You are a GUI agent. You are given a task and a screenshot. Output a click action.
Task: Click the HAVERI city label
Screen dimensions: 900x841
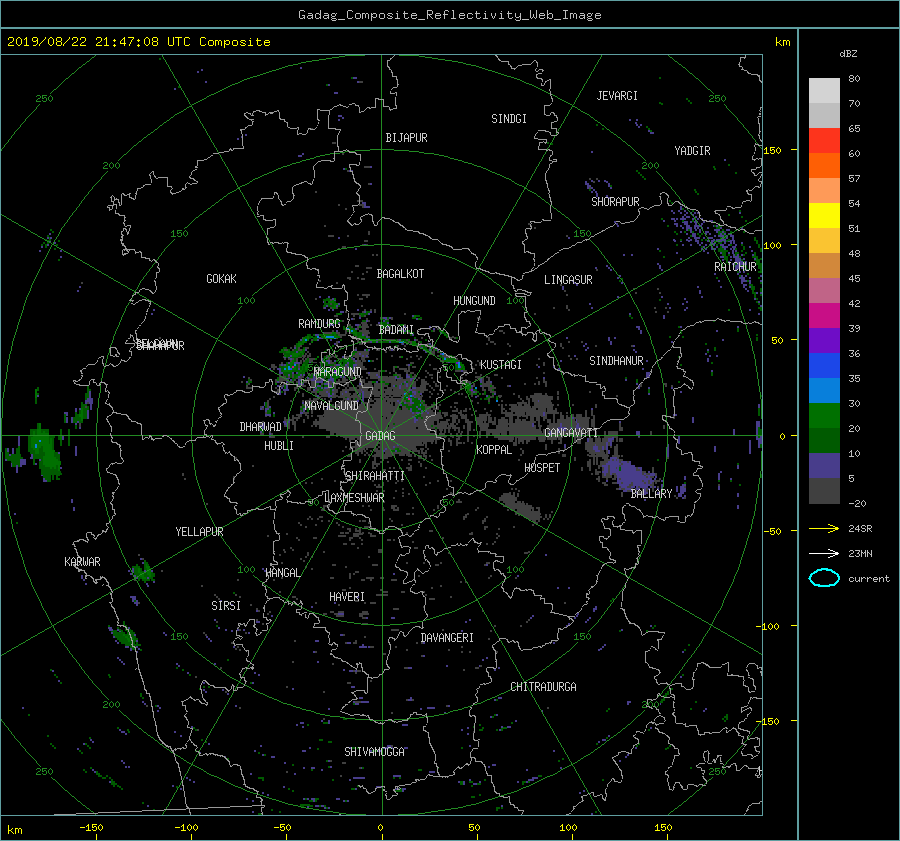click(347, 596)
